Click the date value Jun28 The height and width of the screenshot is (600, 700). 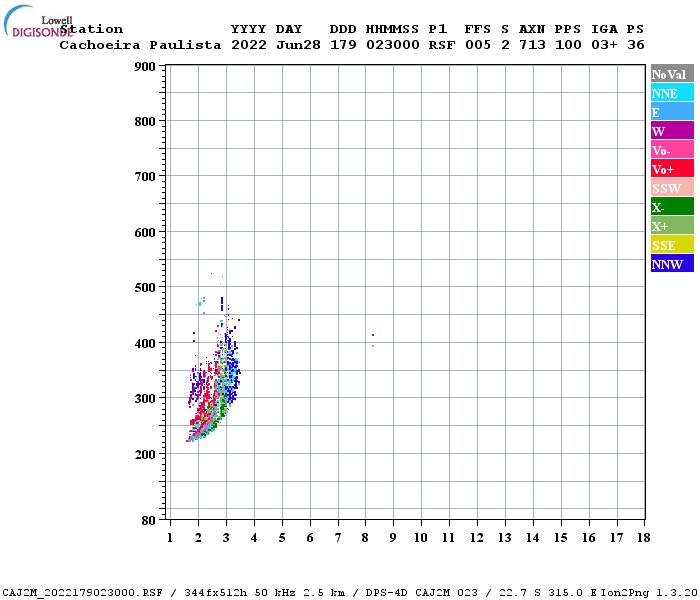tap(298, 45)
